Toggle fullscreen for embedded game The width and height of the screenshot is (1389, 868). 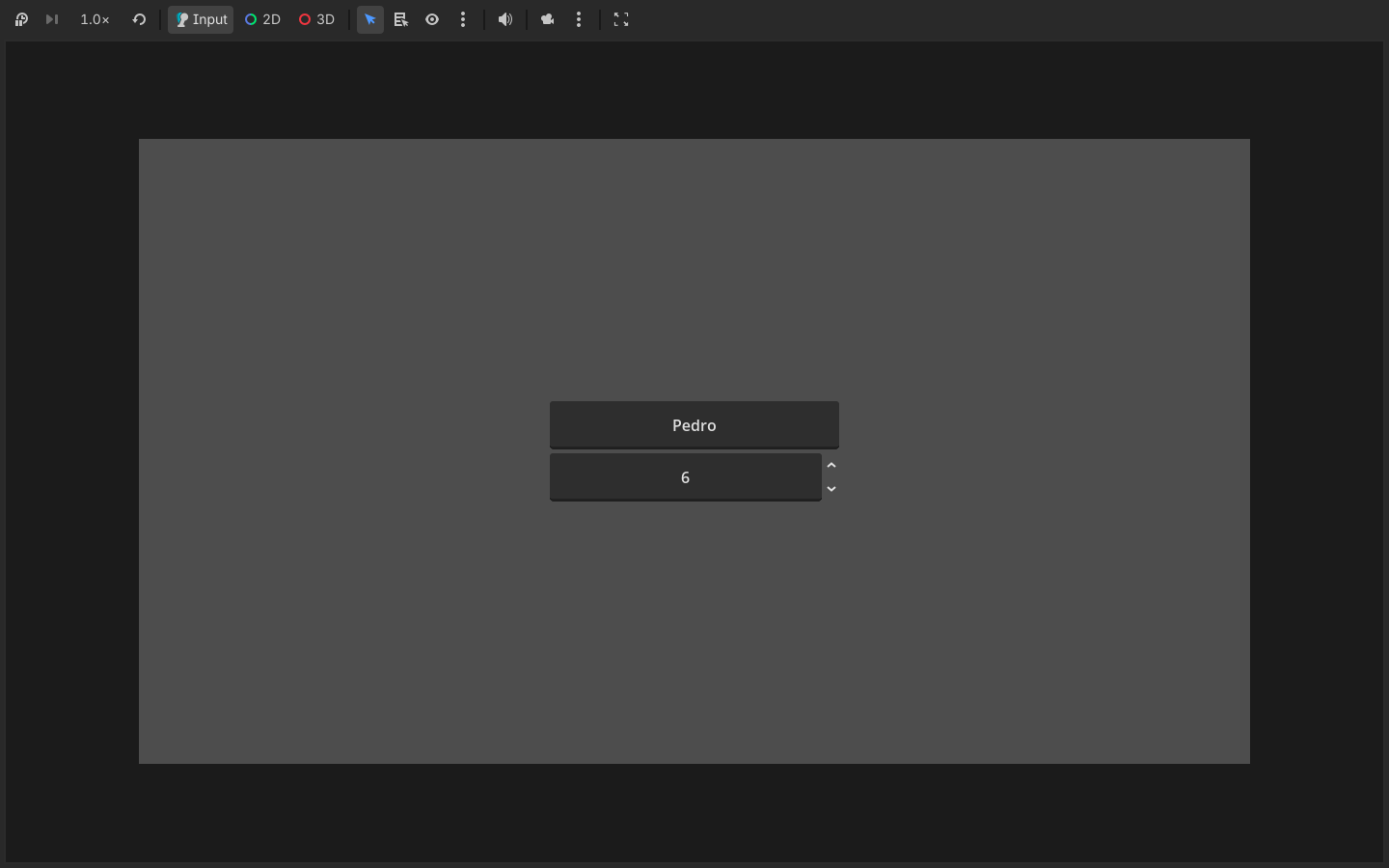pos(621,19)
